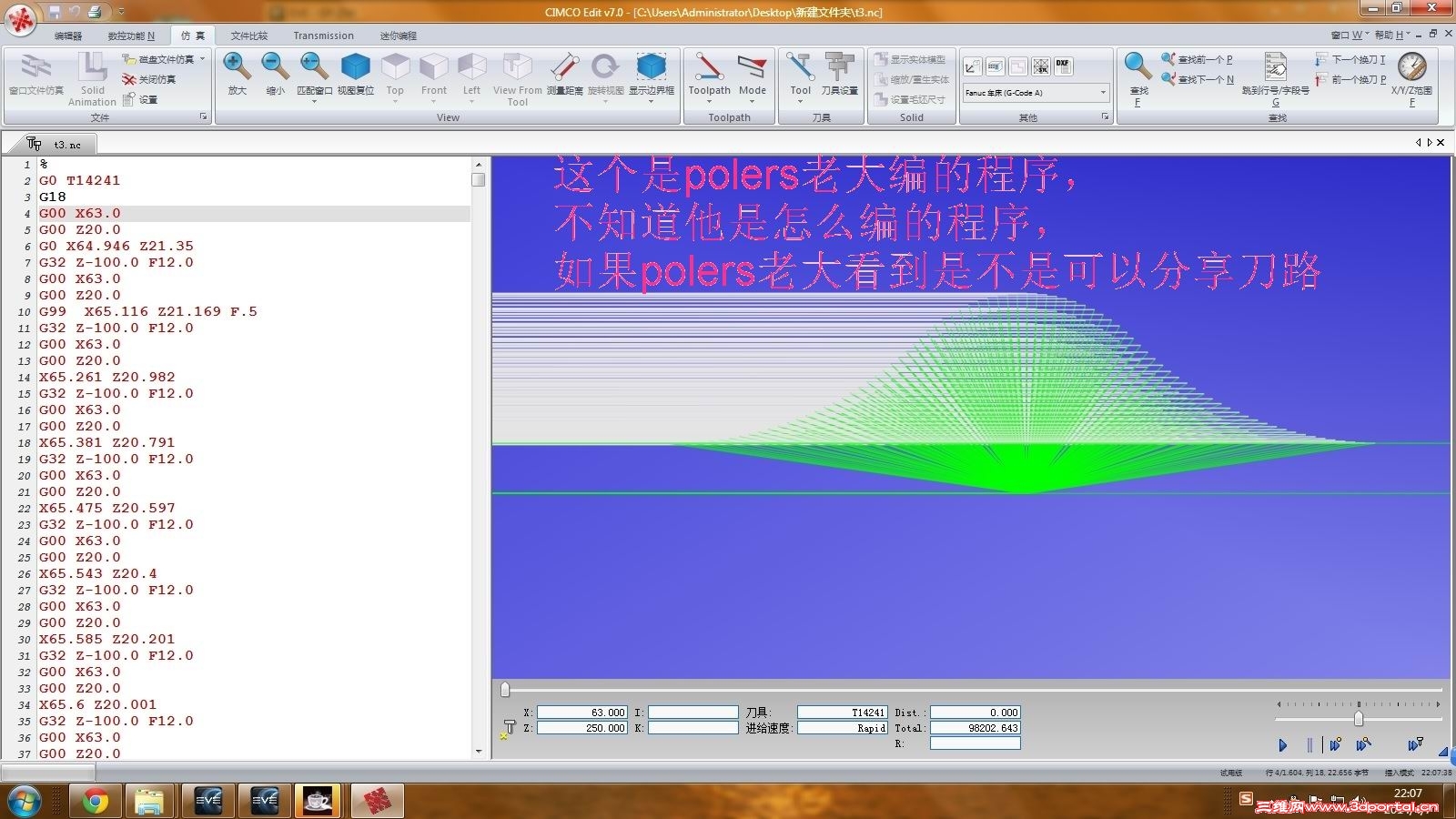
Task: Open Tool Setup (刀具设置)
Action: pos(839,67)
